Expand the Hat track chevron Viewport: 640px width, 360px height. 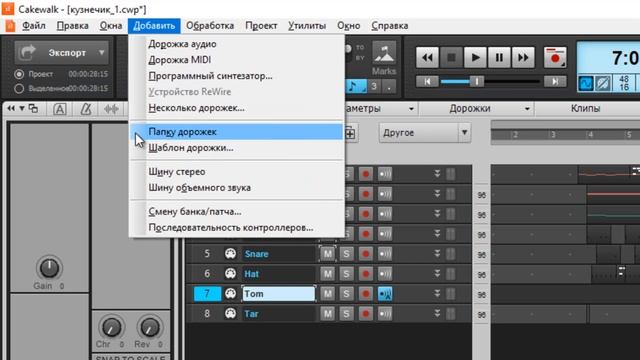click(437, 274)
